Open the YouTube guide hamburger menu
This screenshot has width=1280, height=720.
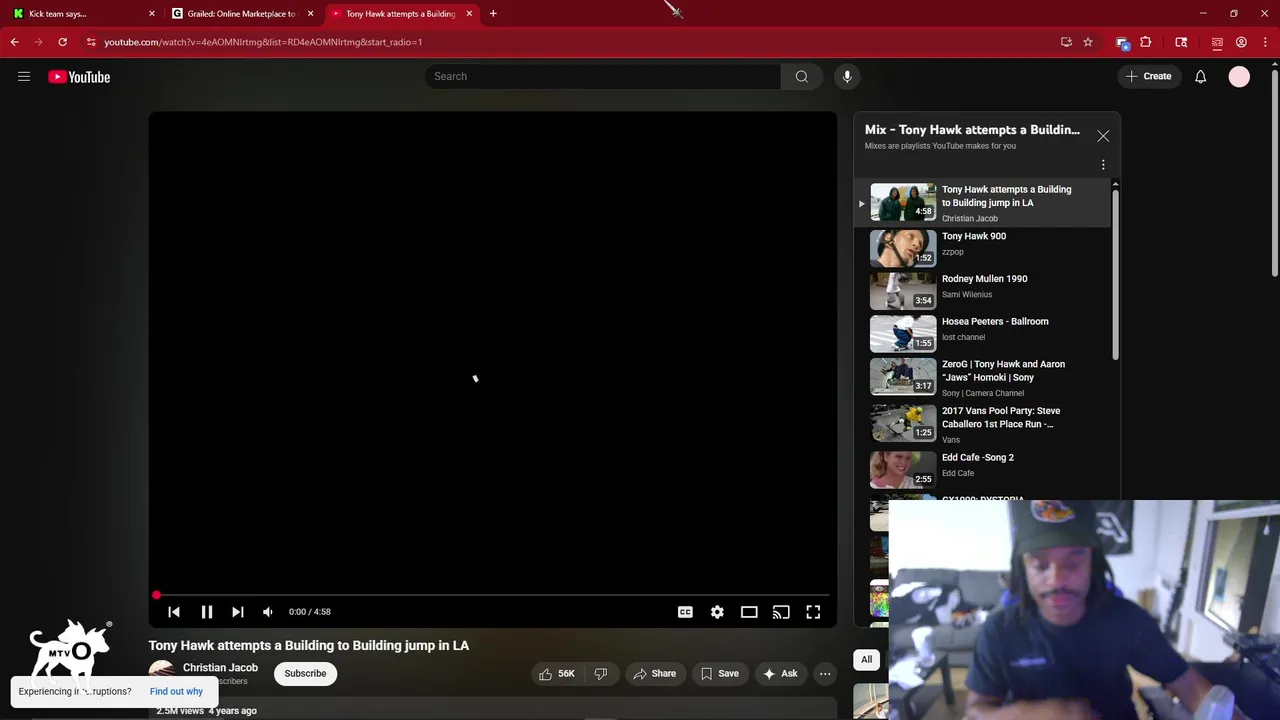click(x=24, y=77)
